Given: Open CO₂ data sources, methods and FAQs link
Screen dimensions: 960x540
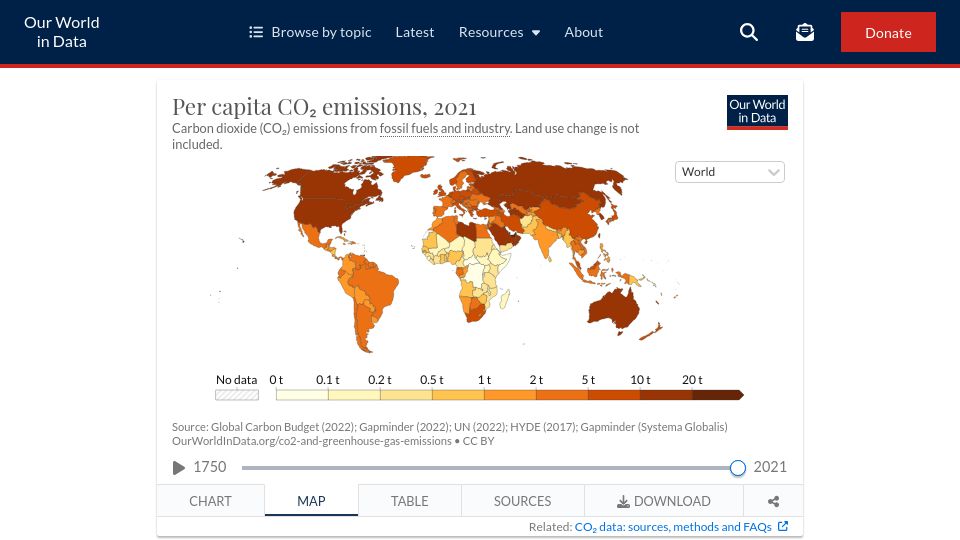Looking at the screenshot, I should coord(681,527).
